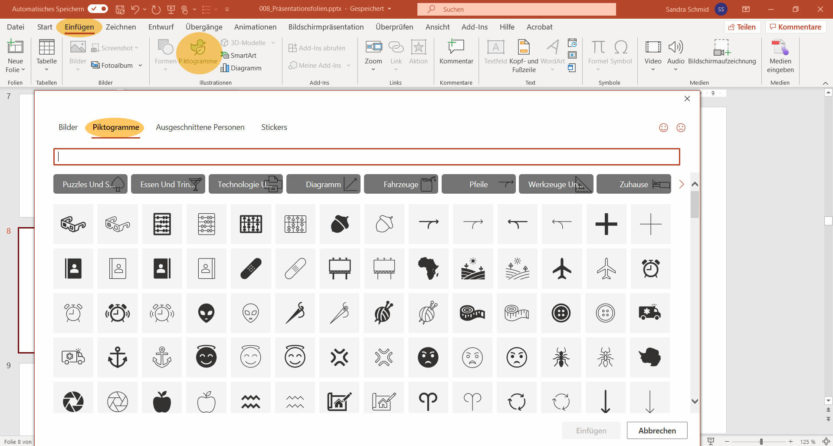Select the Antarctica map pictogram
This screenshot has width=833, height=446.
tap(650, 358)
